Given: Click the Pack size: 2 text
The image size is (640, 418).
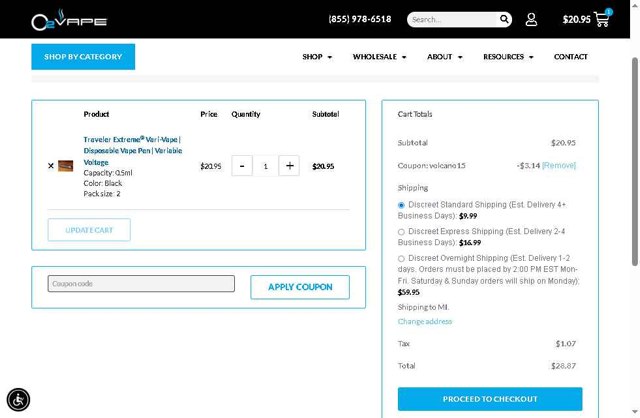Looking at the screenshot, I should 102,194.
